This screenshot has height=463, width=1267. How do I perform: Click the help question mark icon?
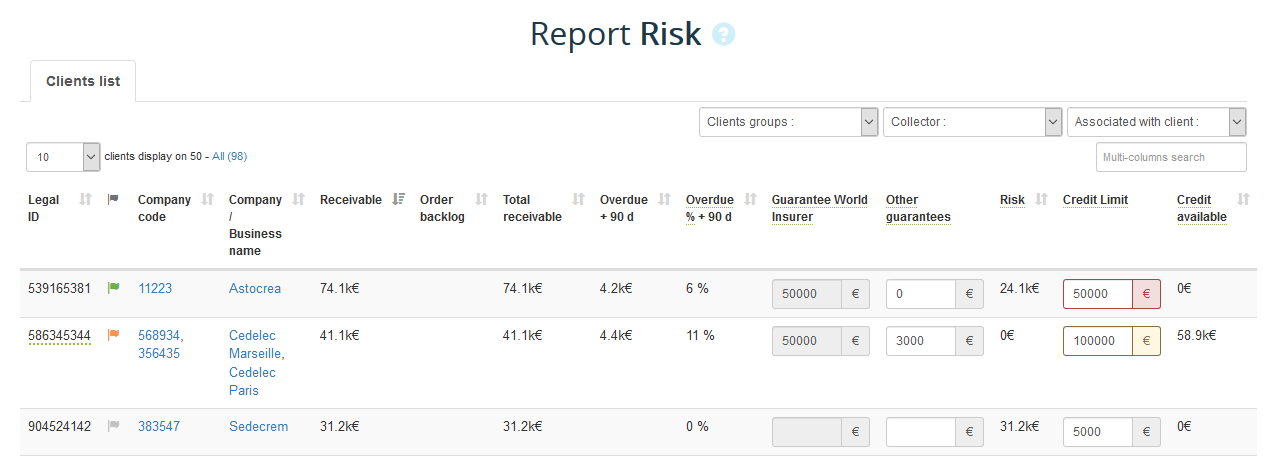coord(723,35)
